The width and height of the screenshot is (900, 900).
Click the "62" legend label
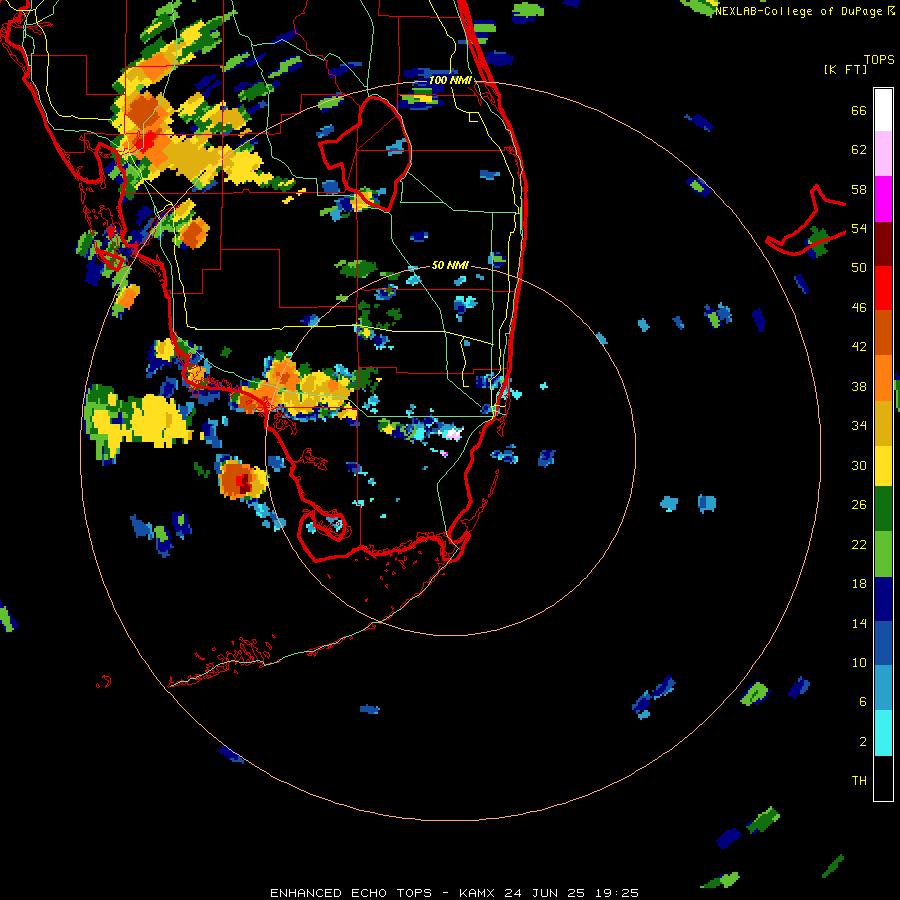click(x=859, y=150)
